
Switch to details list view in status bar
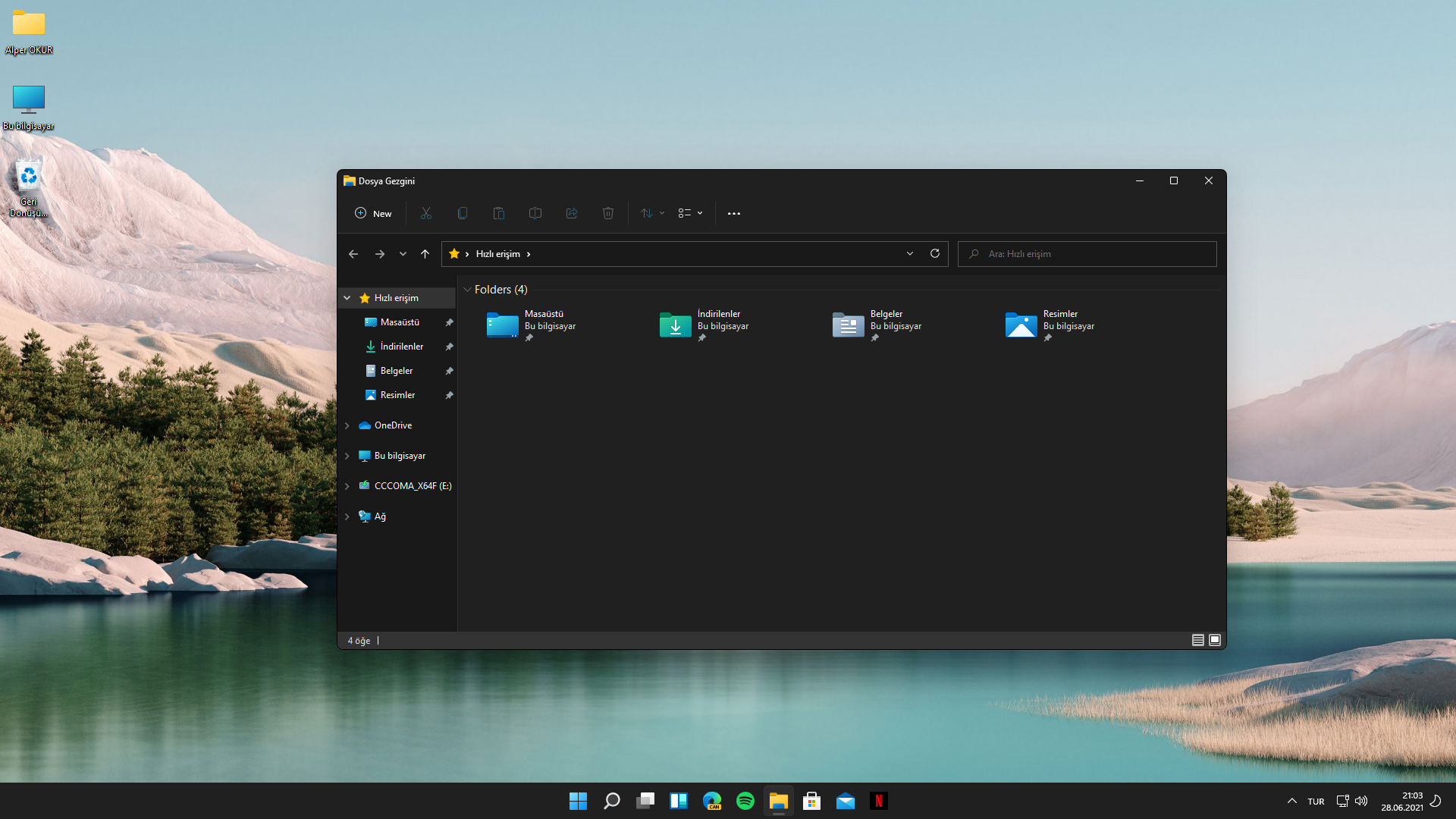click(1198, 640)
